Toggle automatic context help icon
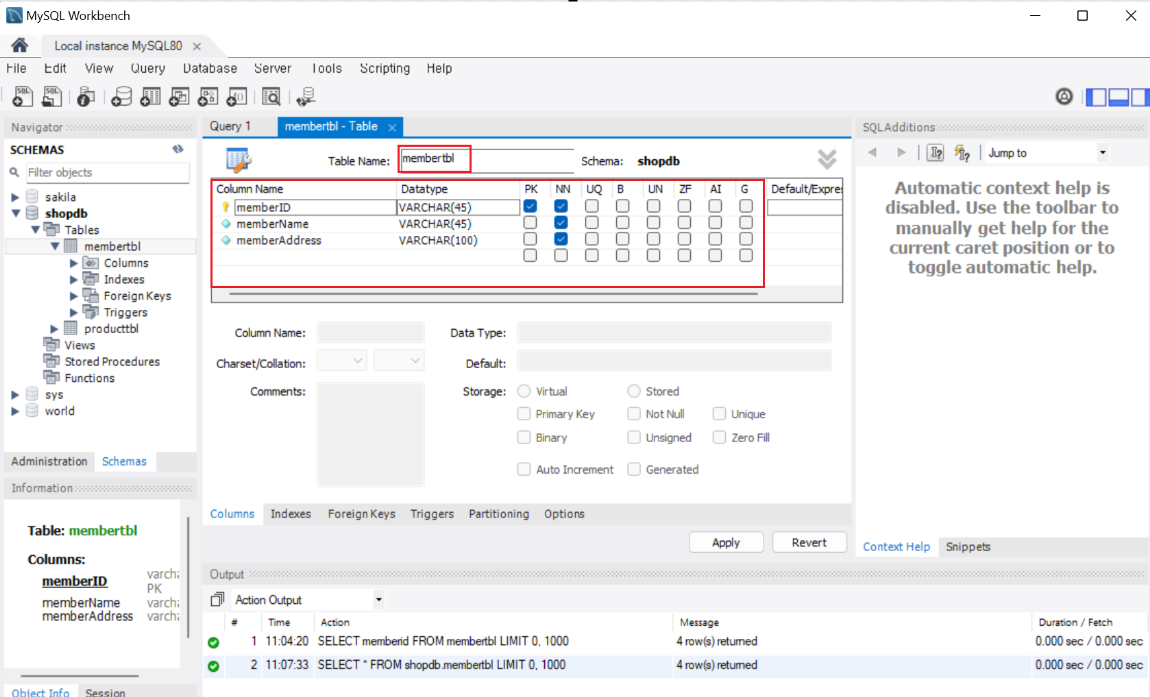Viewport: 1150px width, 697px height. pyautogui.click(x=962, y=153)
